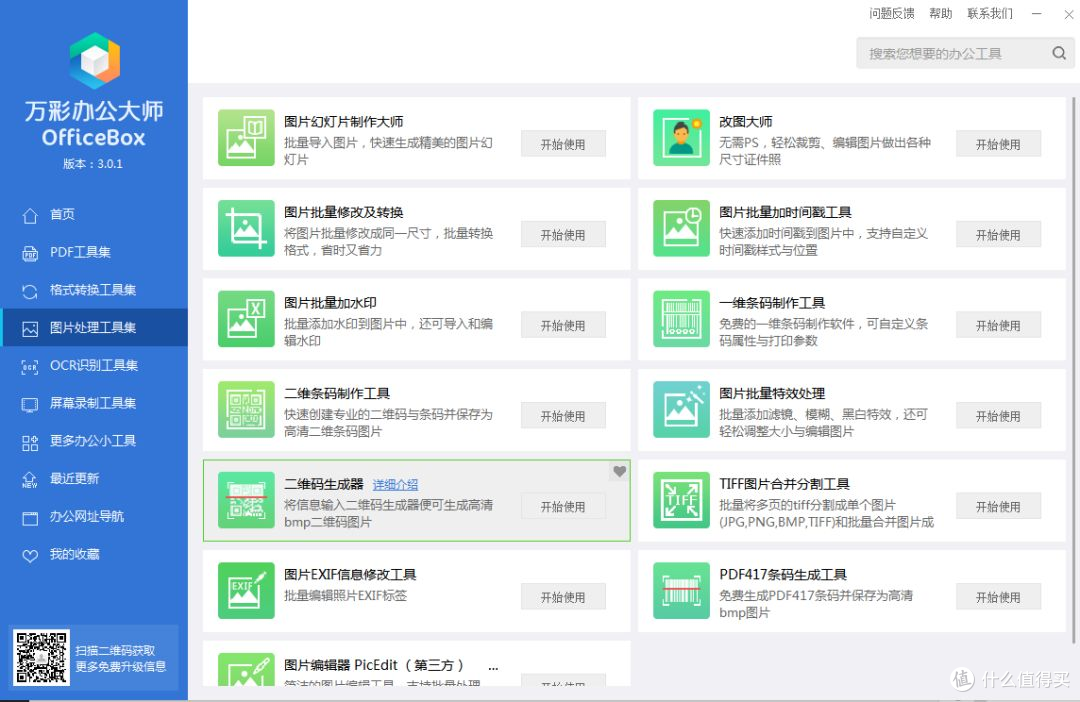The image size is (1080, 702).
Task: Click the 图片批量修改及转换 crop icon
Action: coord(246,228)
